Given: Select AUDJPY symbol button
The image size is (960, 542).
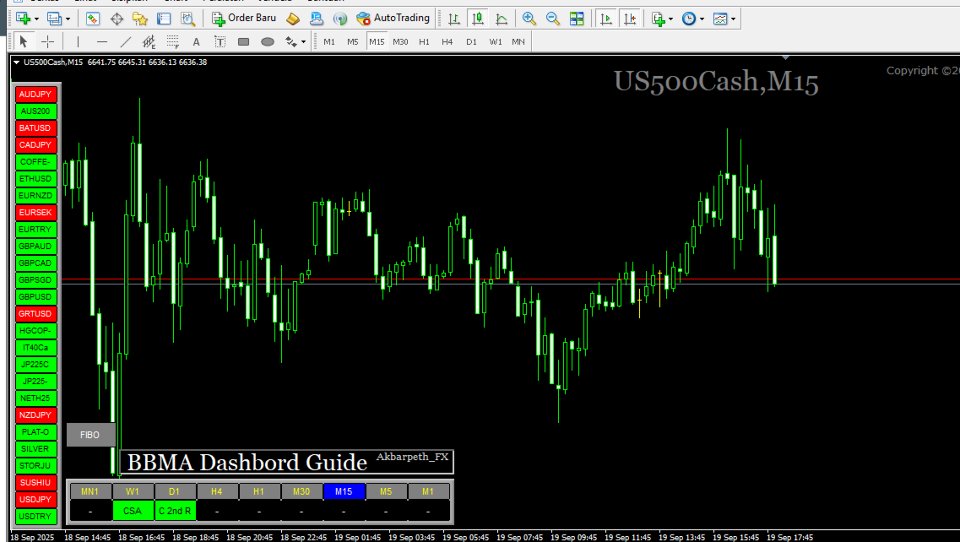Looking at the screenshot, I should pyautogui.click(x=35, y=94).
